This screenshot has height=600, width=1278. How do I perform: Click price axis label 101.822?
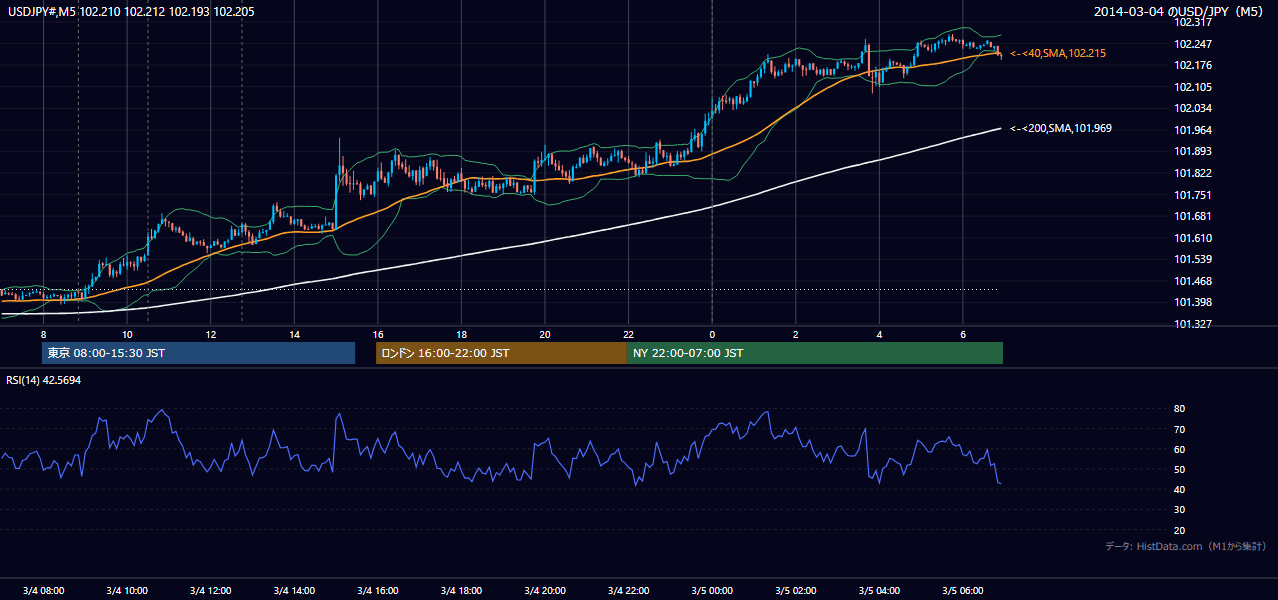(1193, 173)
